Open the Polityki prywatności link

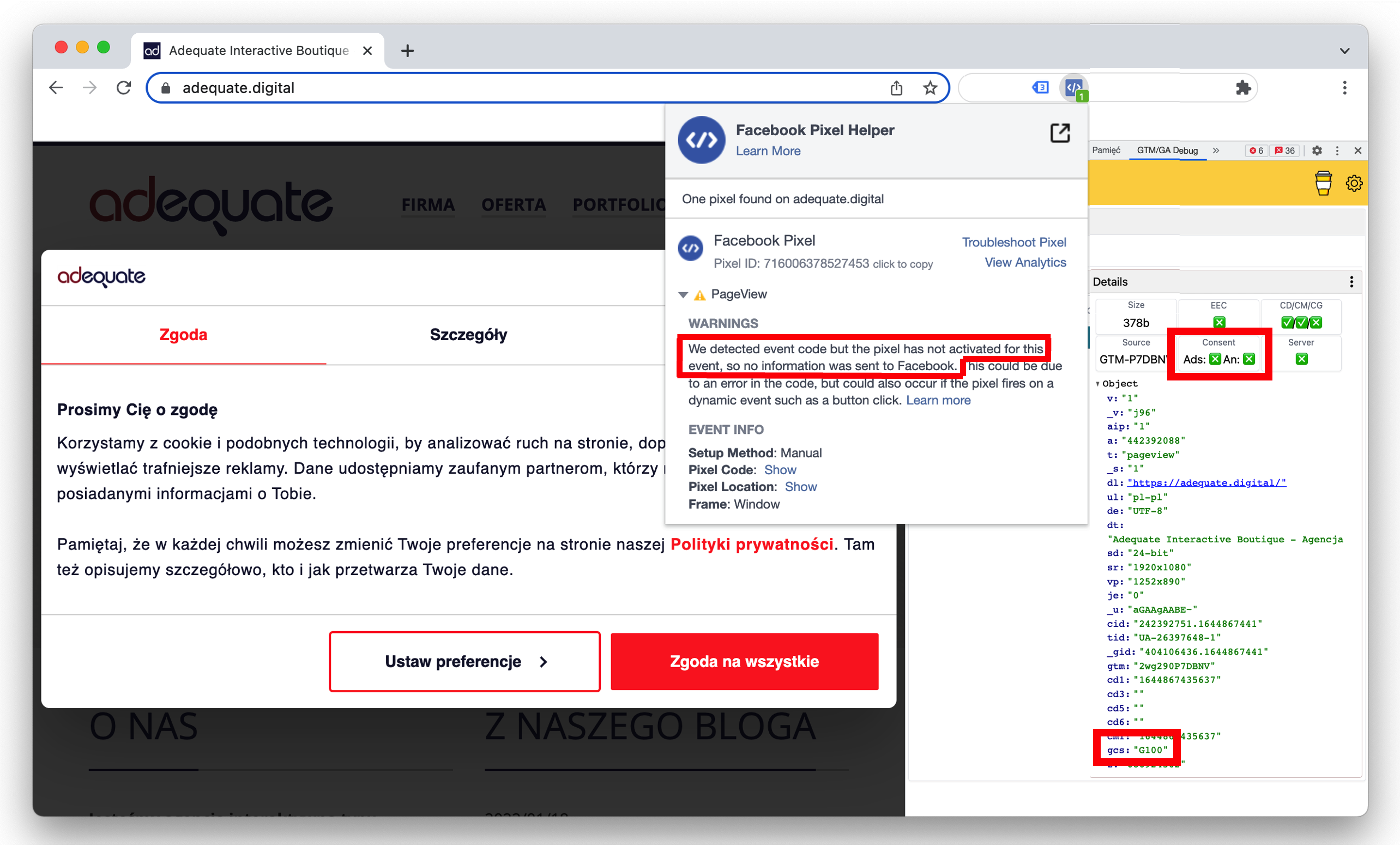(x=752, y=546)
